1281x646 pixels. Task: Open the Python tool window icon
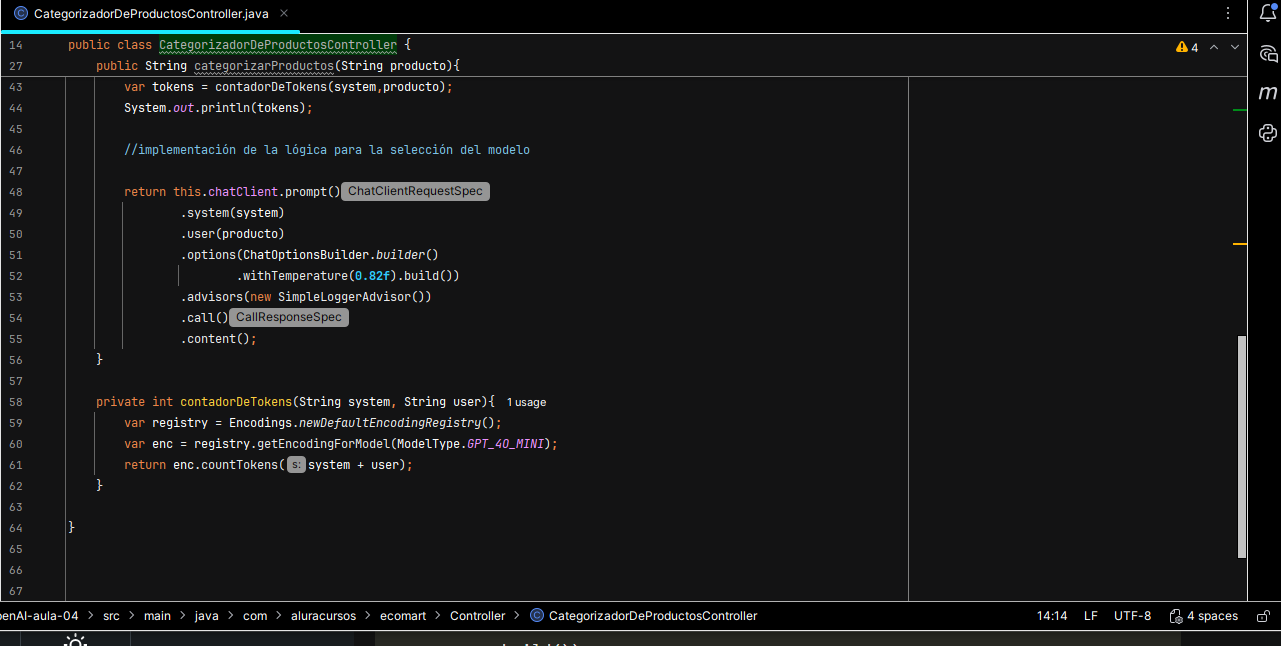[1268, 133]
